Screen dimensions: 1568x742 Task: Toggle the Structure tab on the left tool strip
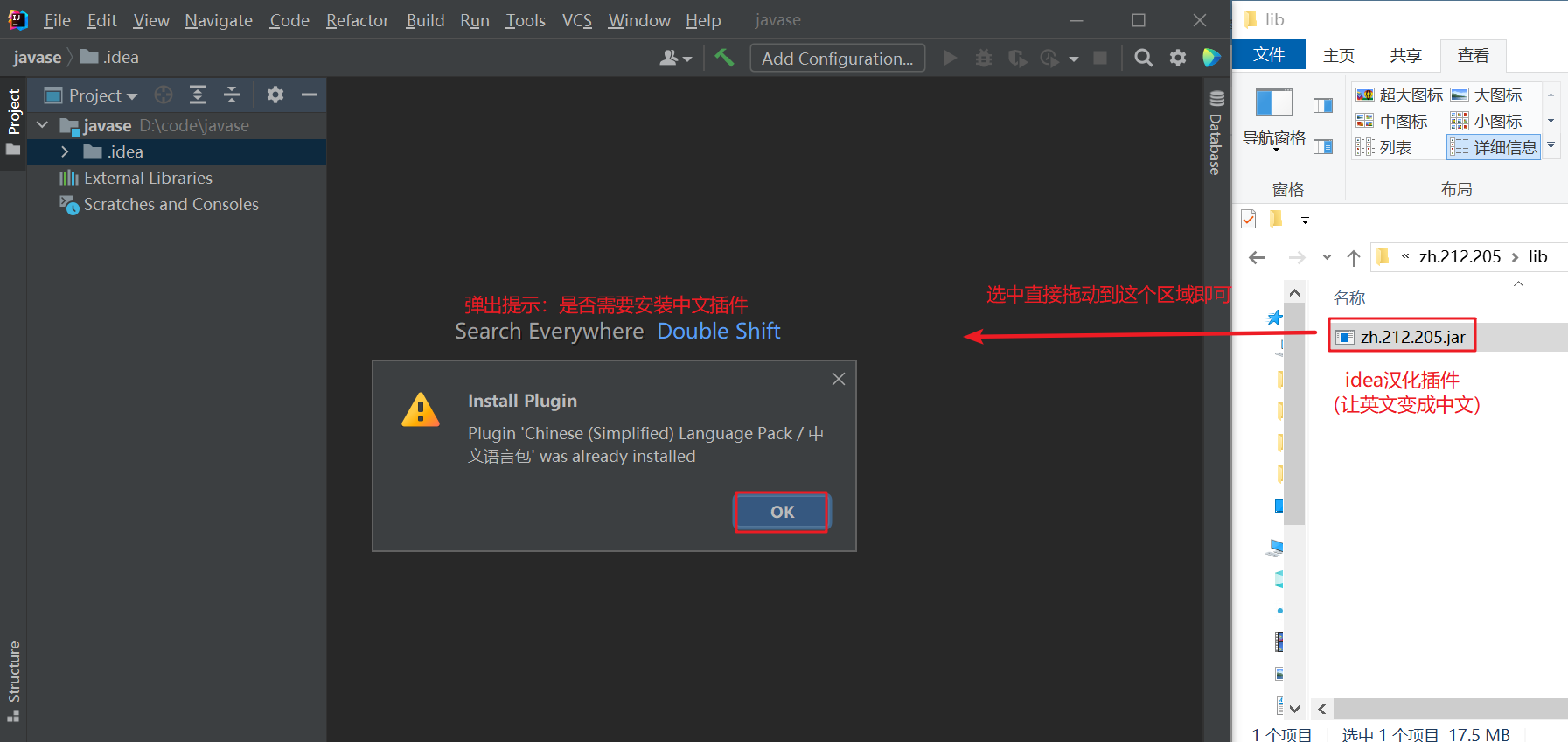tap(13, 681)
